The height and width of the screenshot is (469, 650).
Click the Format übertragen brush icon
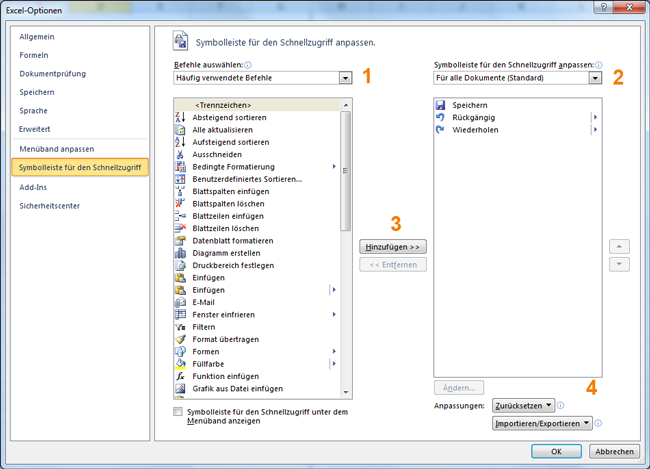pos(180,339)
